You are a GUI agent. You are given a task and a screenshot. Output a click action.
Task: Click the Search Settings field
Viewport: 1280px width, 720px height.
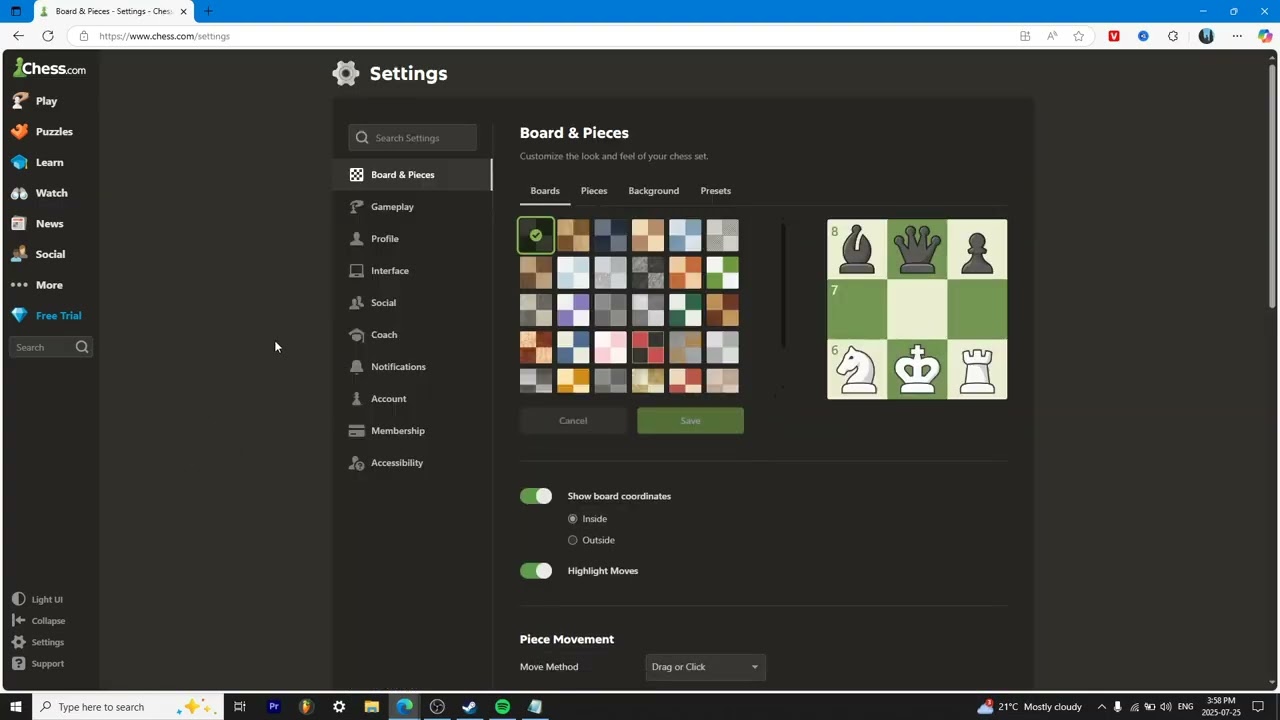click(x=413, y=138)
